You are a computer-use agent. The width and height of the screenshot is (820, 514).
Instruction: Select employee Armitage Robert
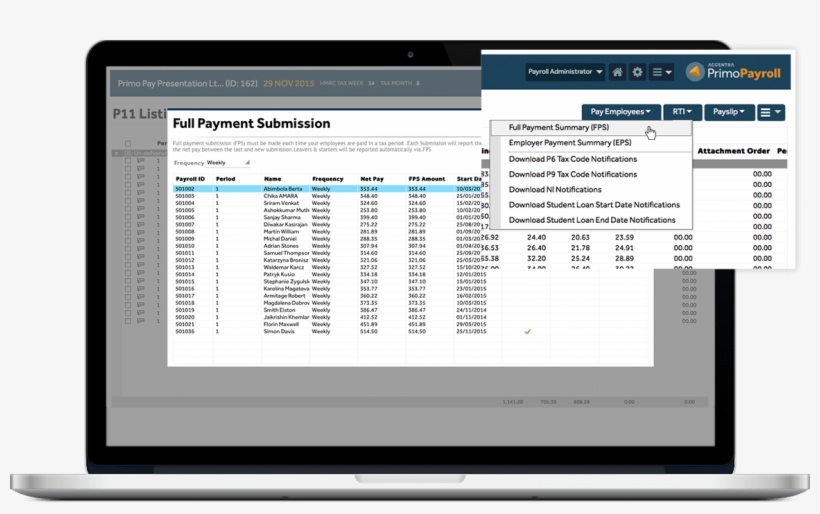pos(284,296)
